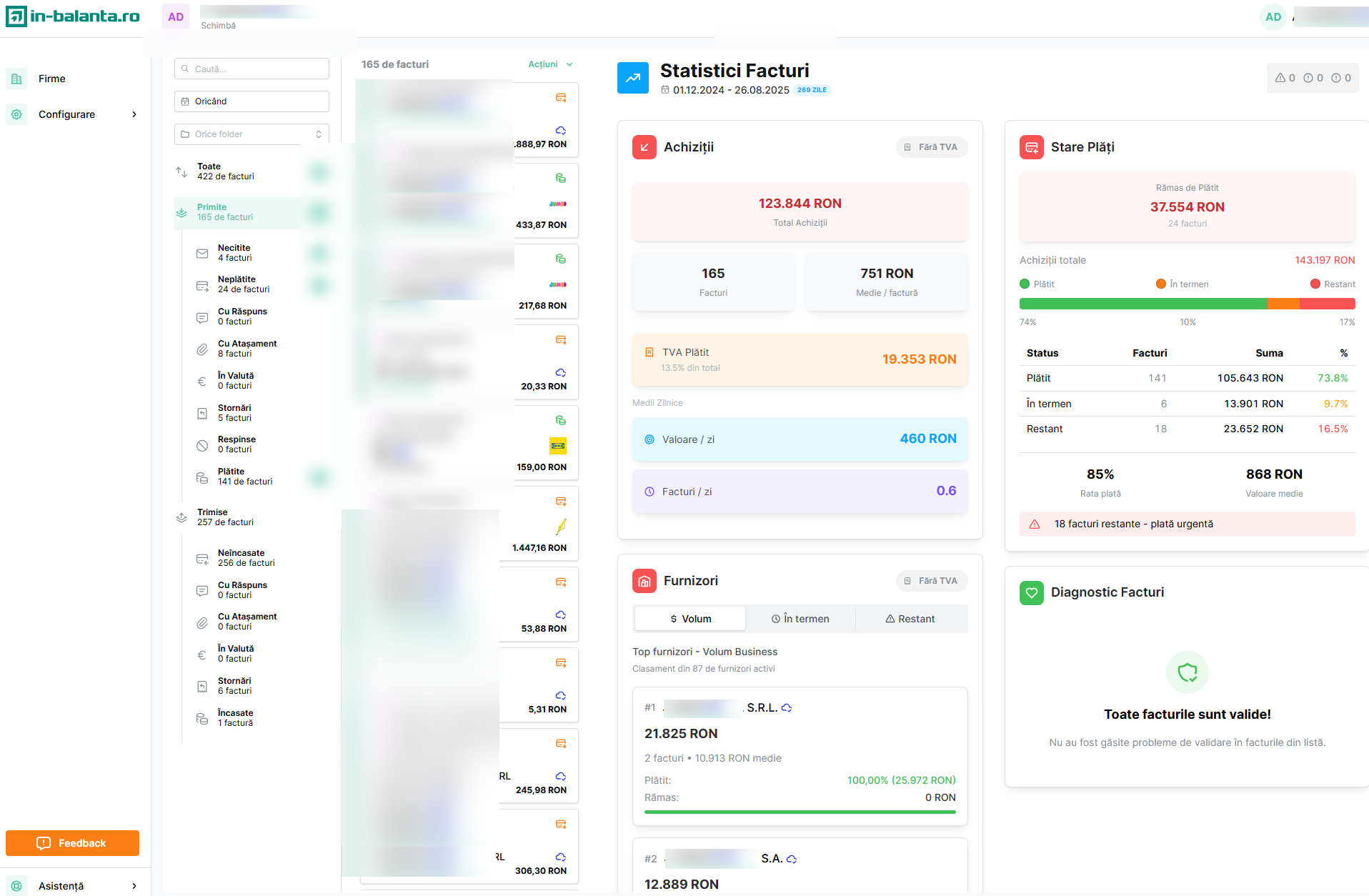
Task: Click the warning triangle counter icon
Action: click(x=1280, y=78)
